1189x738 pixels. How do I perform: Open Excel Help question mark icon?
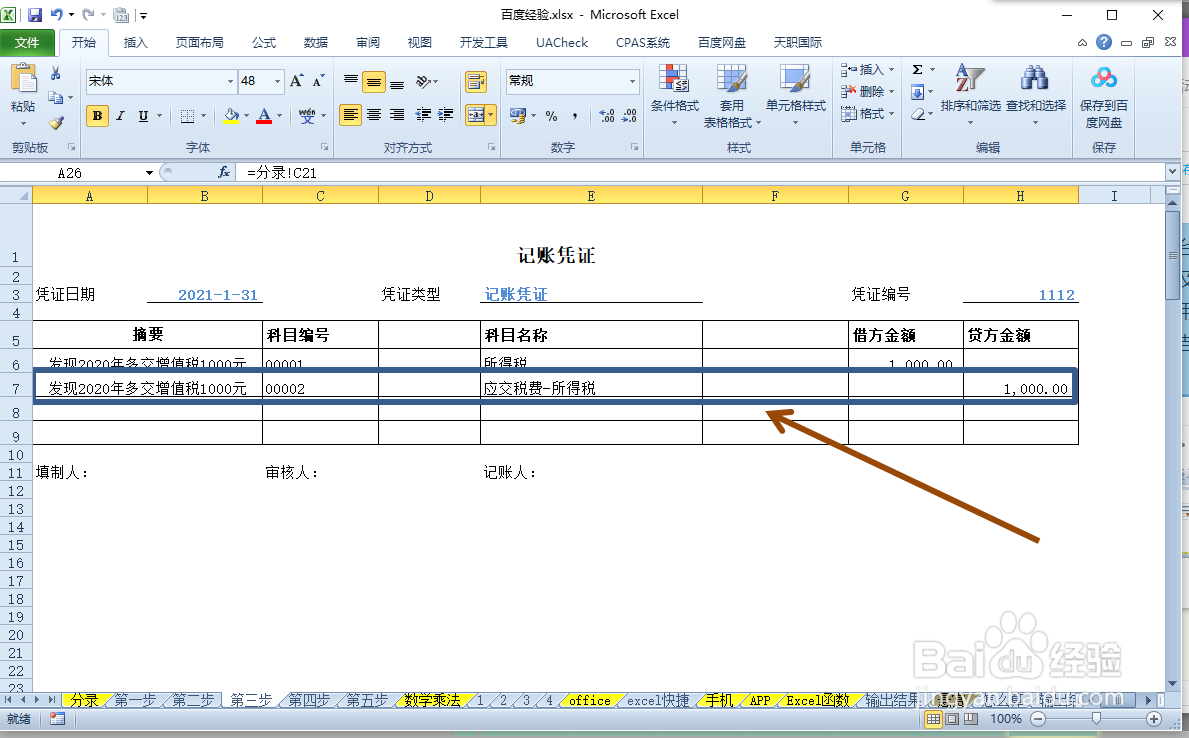1104,42
